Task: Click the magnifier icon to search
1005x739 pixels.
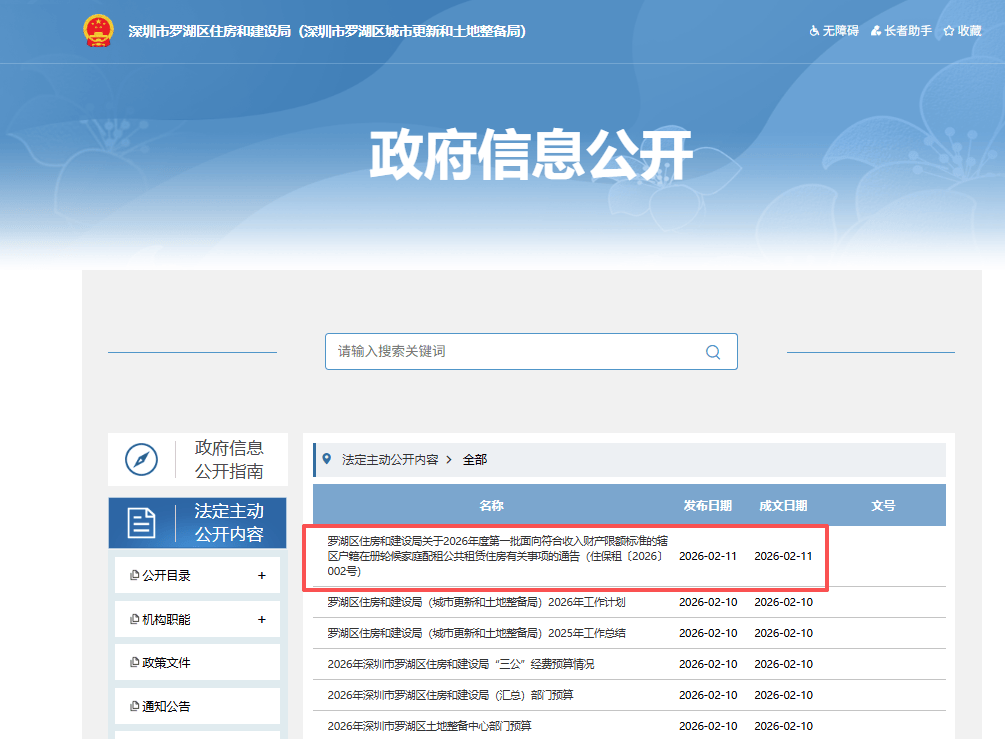Action: 712,351
